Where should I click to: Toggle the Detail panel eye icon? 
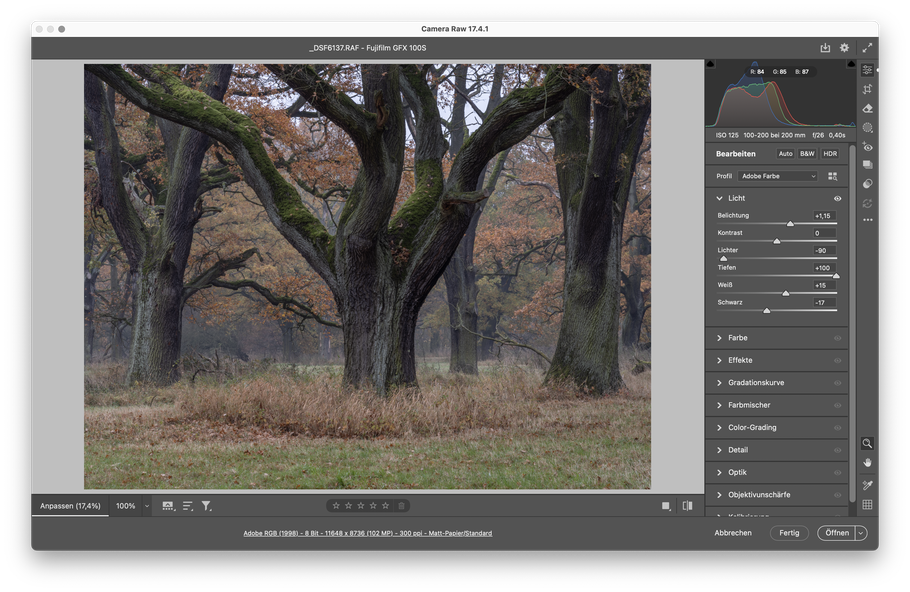point(837,450)
